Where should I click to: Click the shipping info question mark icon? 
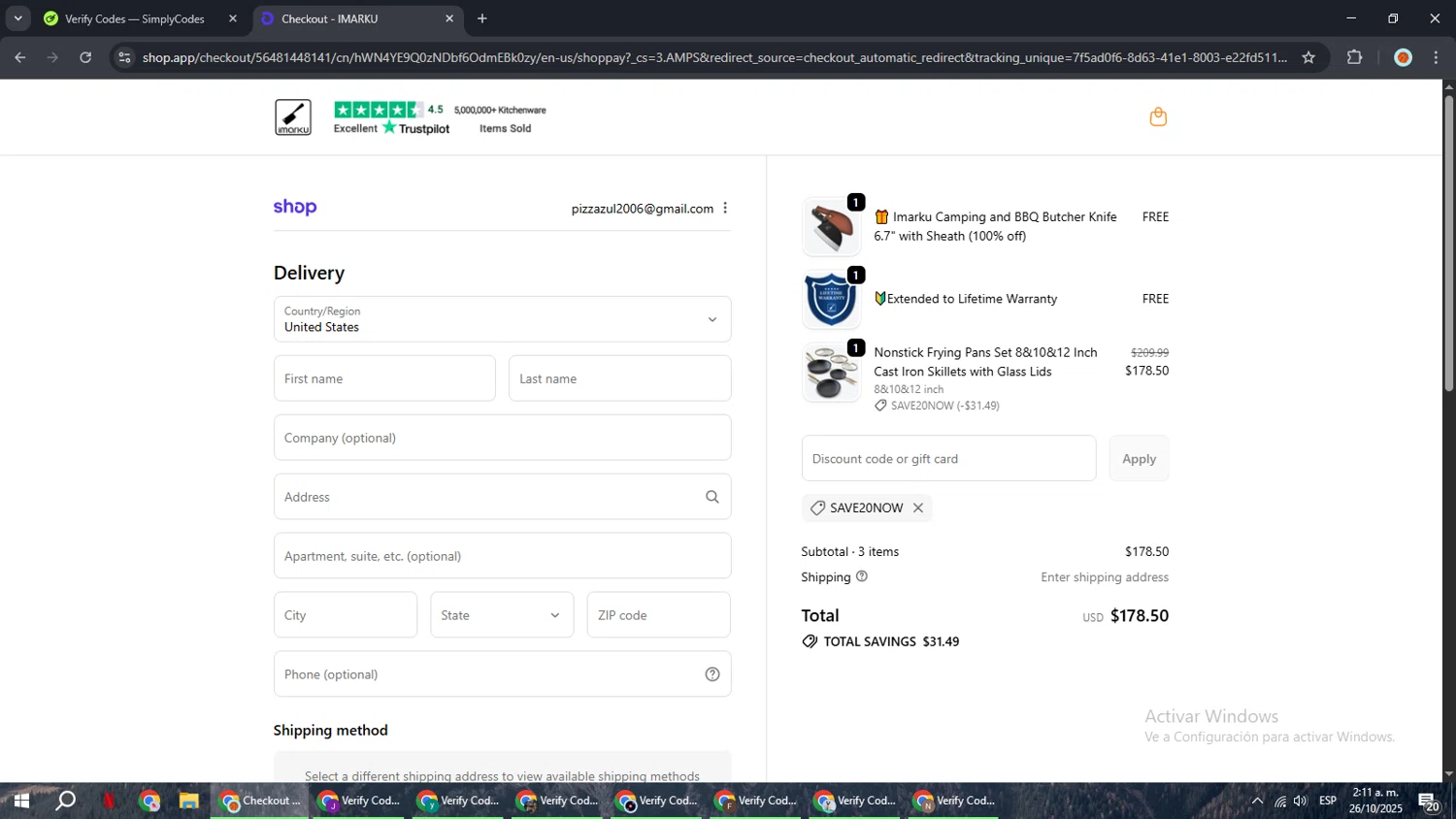tap(861, 576)
